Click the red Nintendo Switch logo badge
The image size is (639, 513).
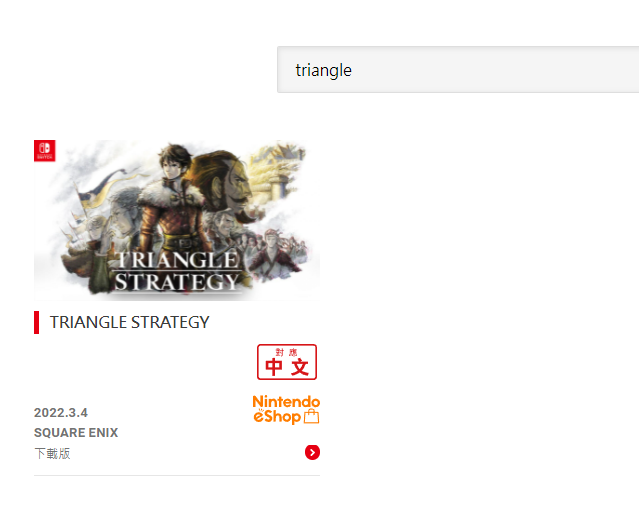tap(44, 151)
